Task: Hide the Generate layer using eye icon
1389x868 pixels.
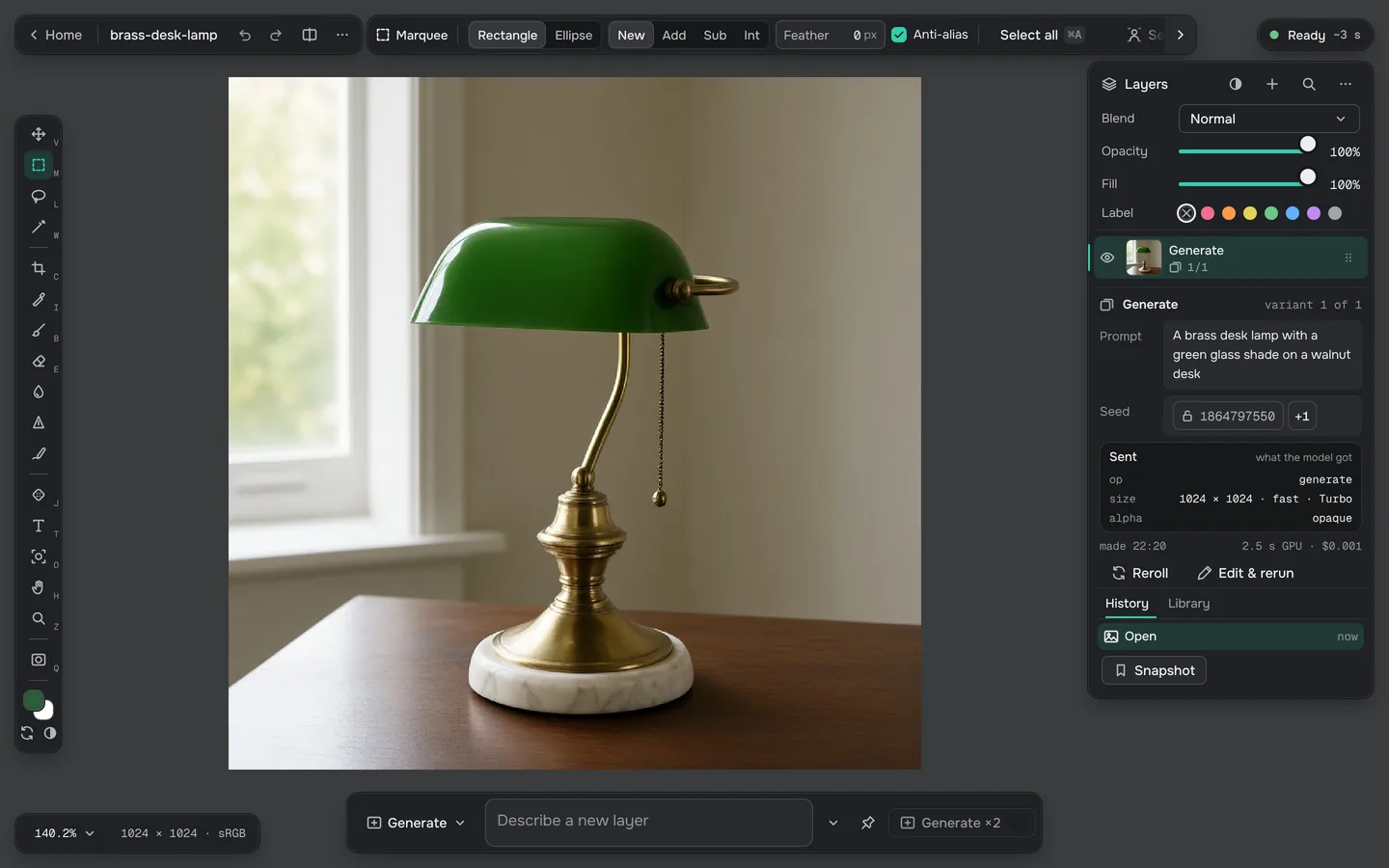Action: point(1107,258)
